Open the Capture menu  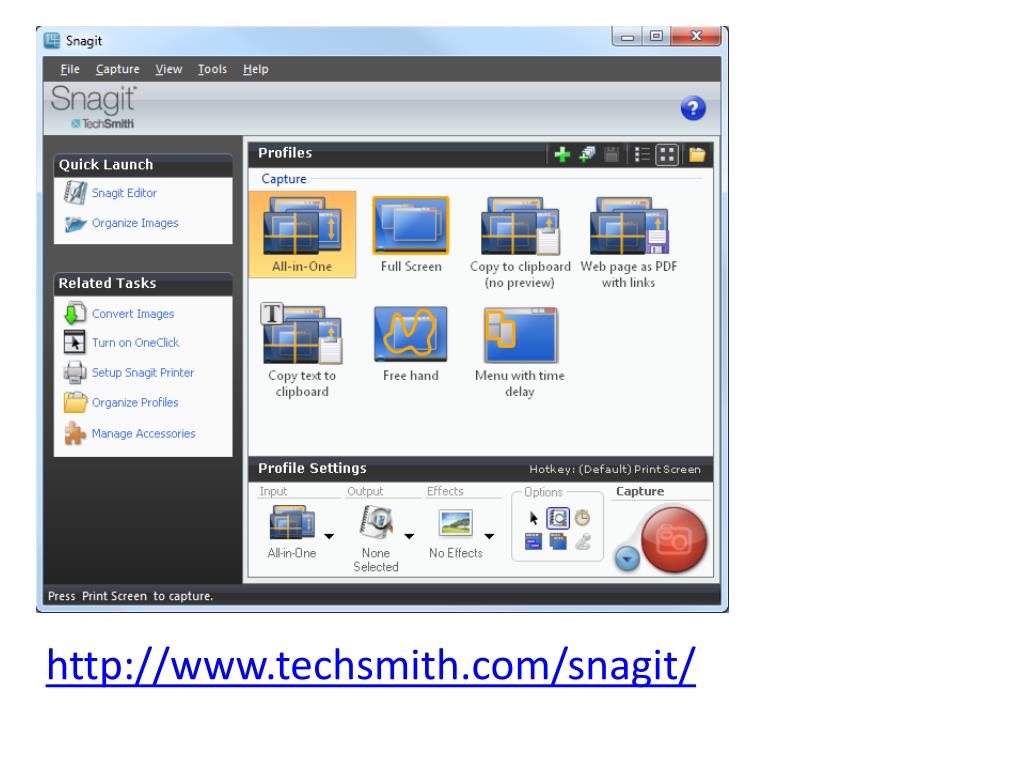[x=118, y=69]
